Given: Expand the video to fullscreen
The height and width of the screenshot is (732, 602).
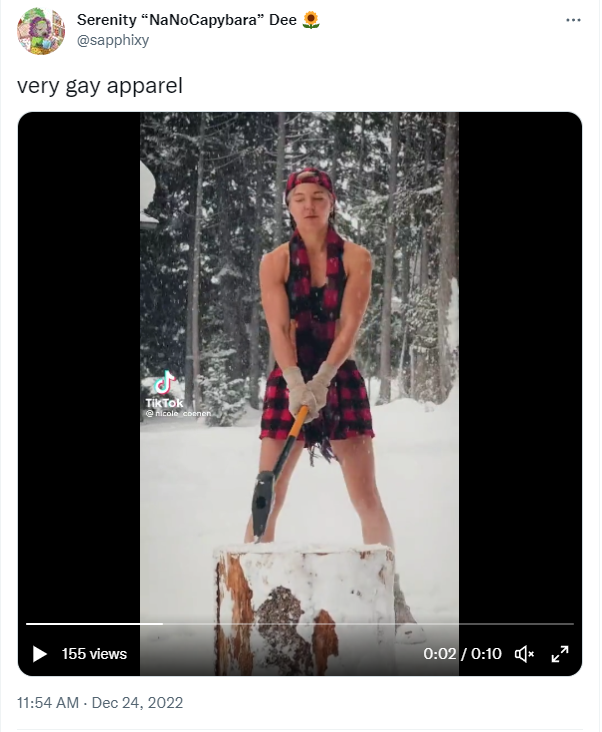Looking at the screenshot, I should [x=560, y=654].
